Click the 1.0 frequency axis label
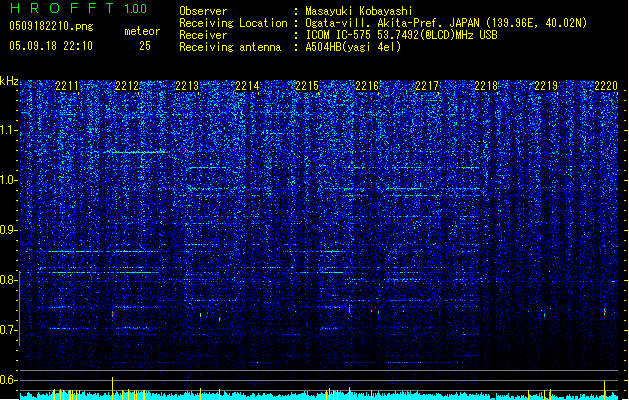Screen dimensions: 629x400 point(9,180)
